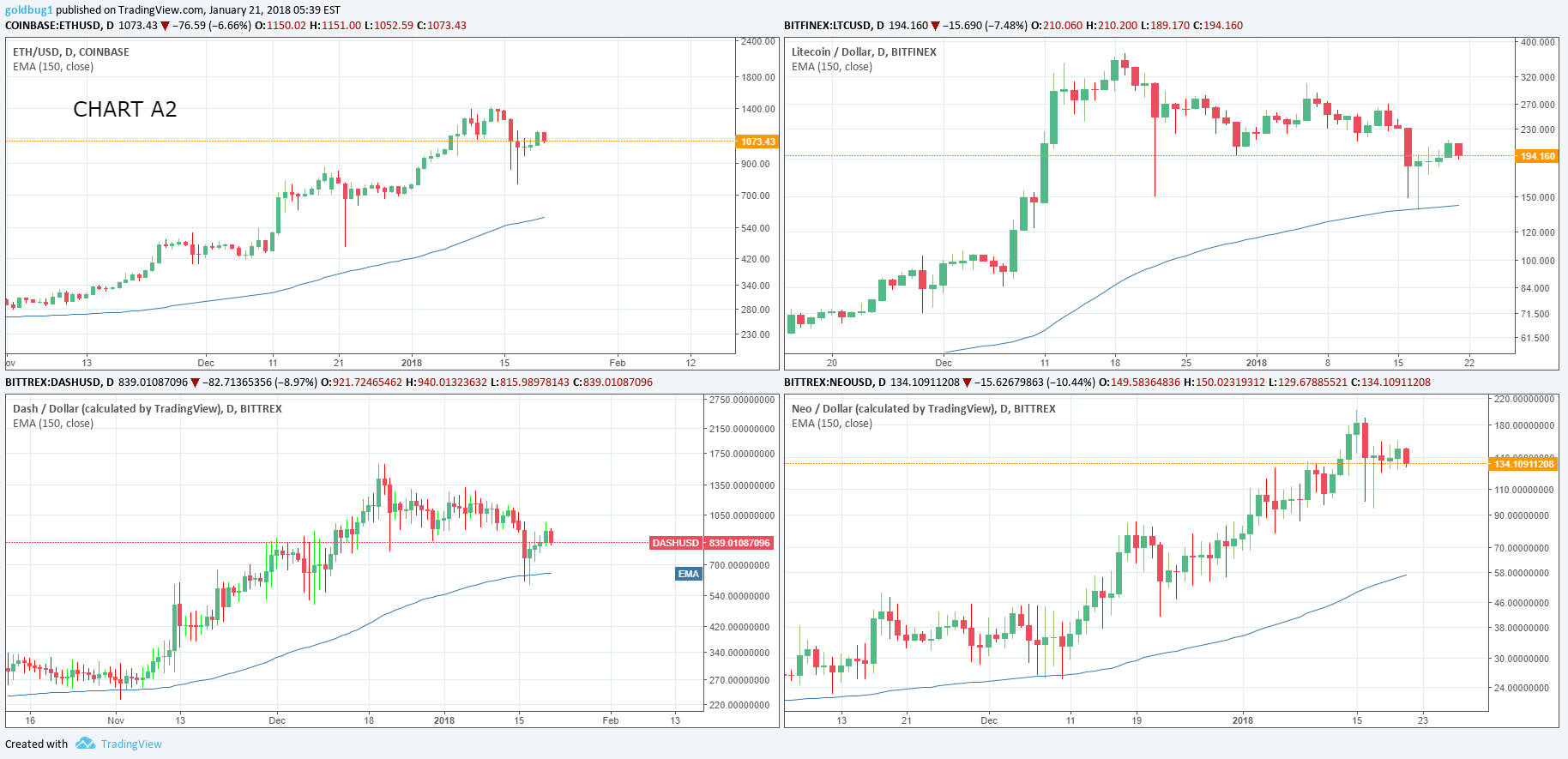Click the 61.500 price on Litecoin axis
This screenshot has width=1568, height=759.
click(x=1535, y=338)
